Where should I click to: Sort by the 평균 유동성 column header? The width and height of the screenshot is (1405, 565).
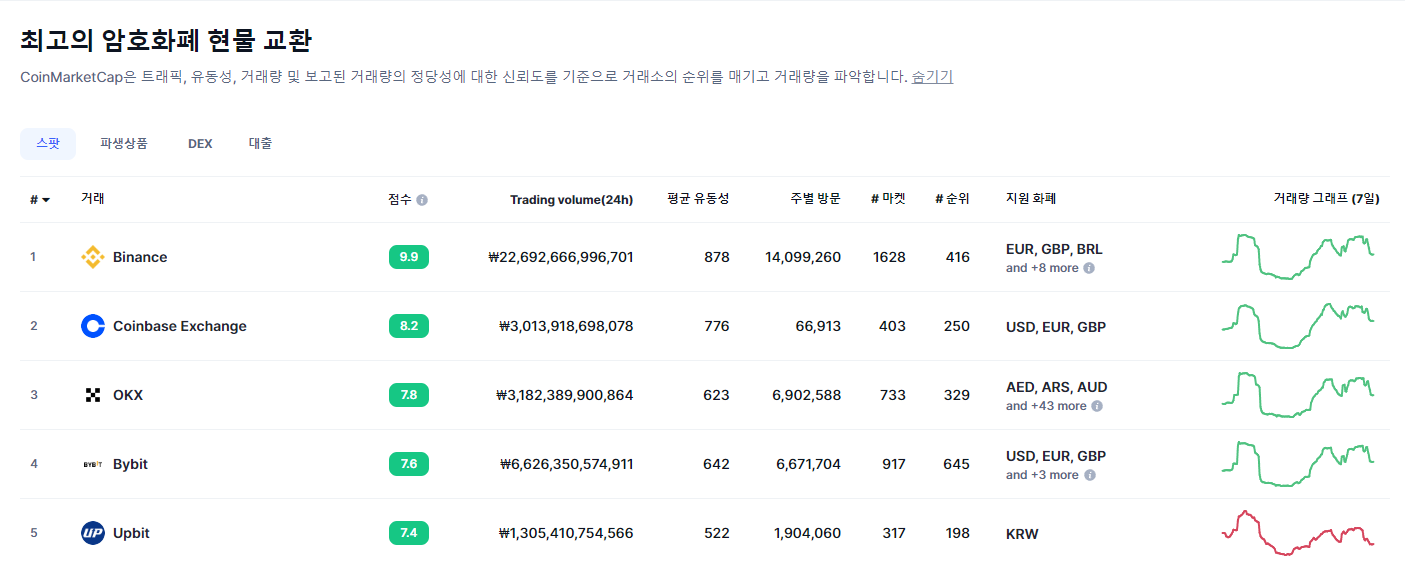click(x=698, y=199)
